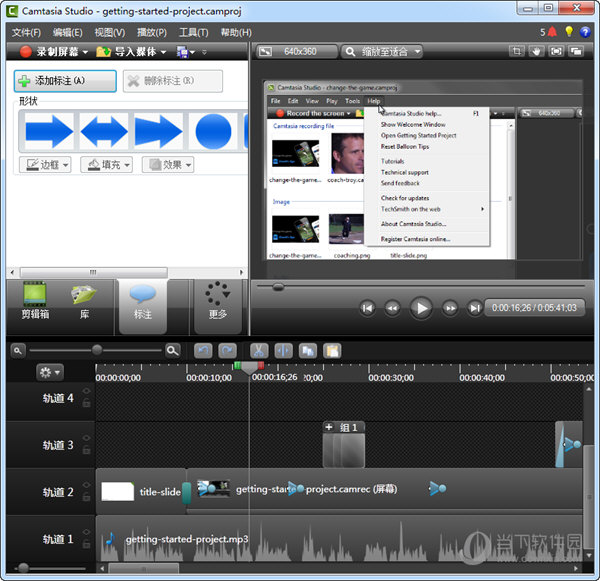Jump to previous clip

pyautogui.click(x=368, y=308)
